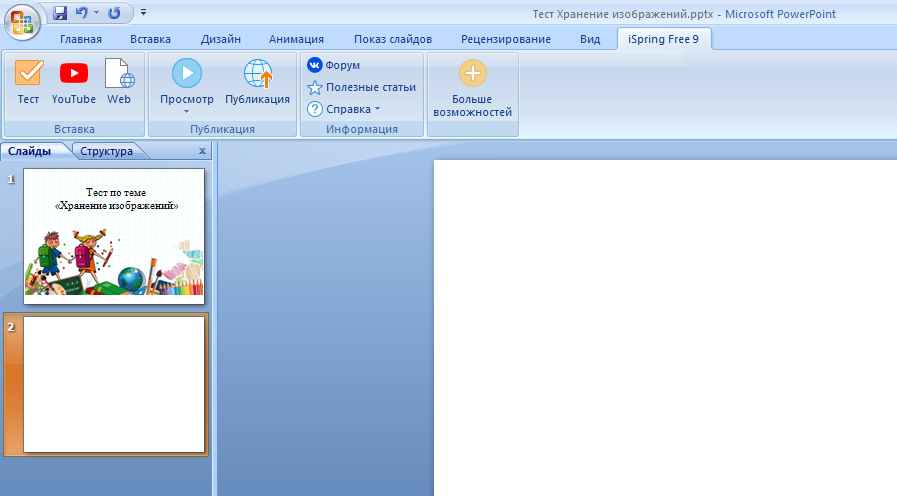Switch to the Вид ribbon tab
897x496 pixels.
pyautogui.click(x=590, y=39)
